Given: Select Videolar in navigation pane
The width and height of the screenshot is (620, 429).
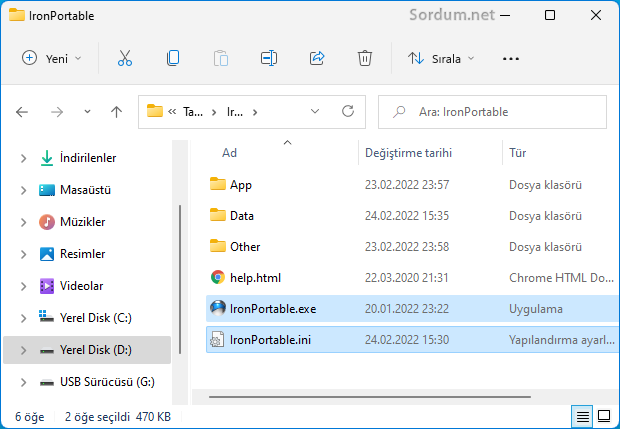Looking at the screenshot, I should [x=81, y=286].
